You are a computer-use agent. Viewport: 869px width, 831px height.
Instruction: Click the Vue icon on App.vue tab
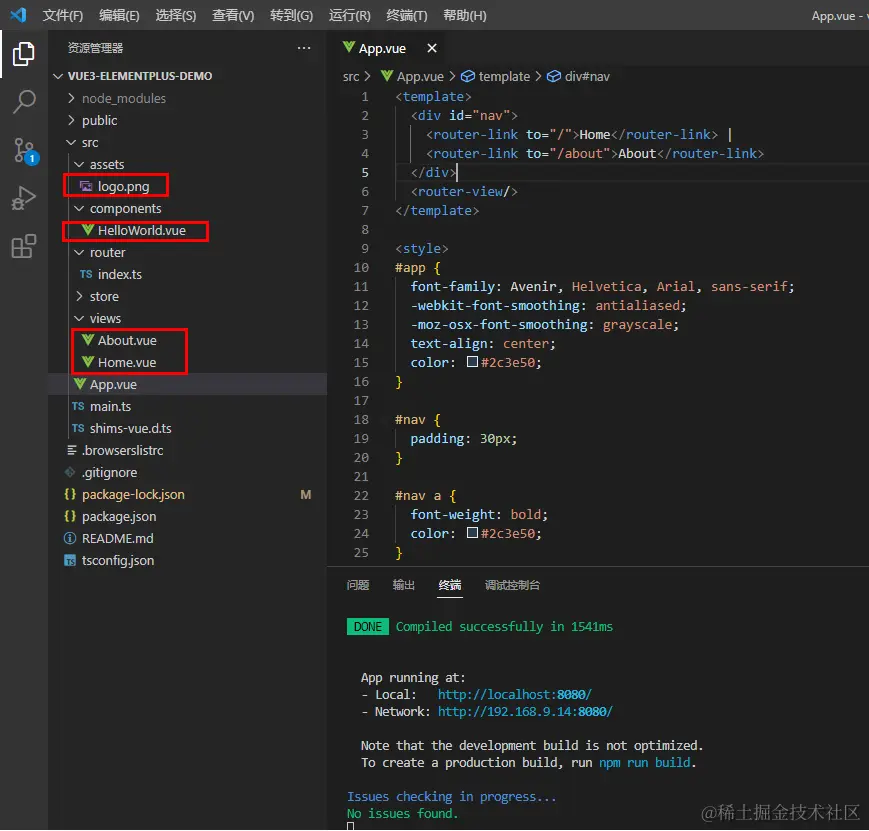[349, 47]
